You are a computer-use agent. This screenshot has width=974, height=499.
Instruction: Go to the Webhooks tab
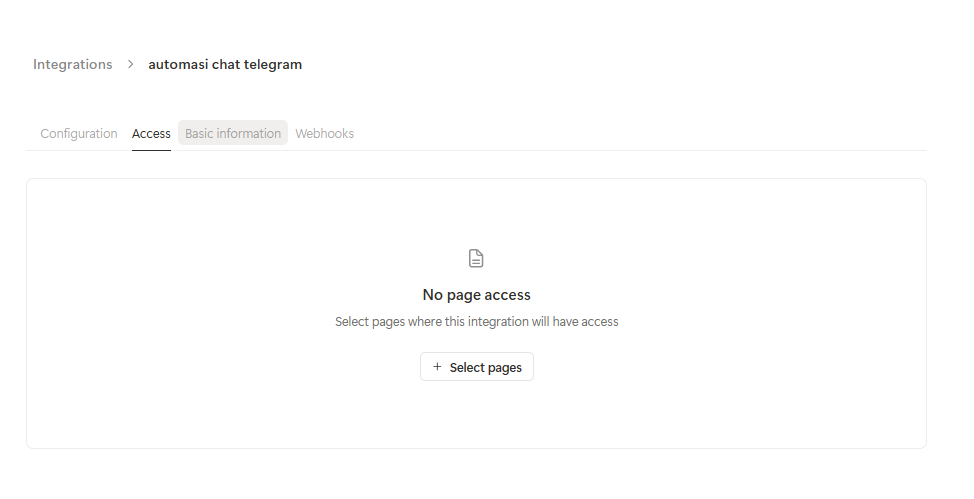[324, 134]
